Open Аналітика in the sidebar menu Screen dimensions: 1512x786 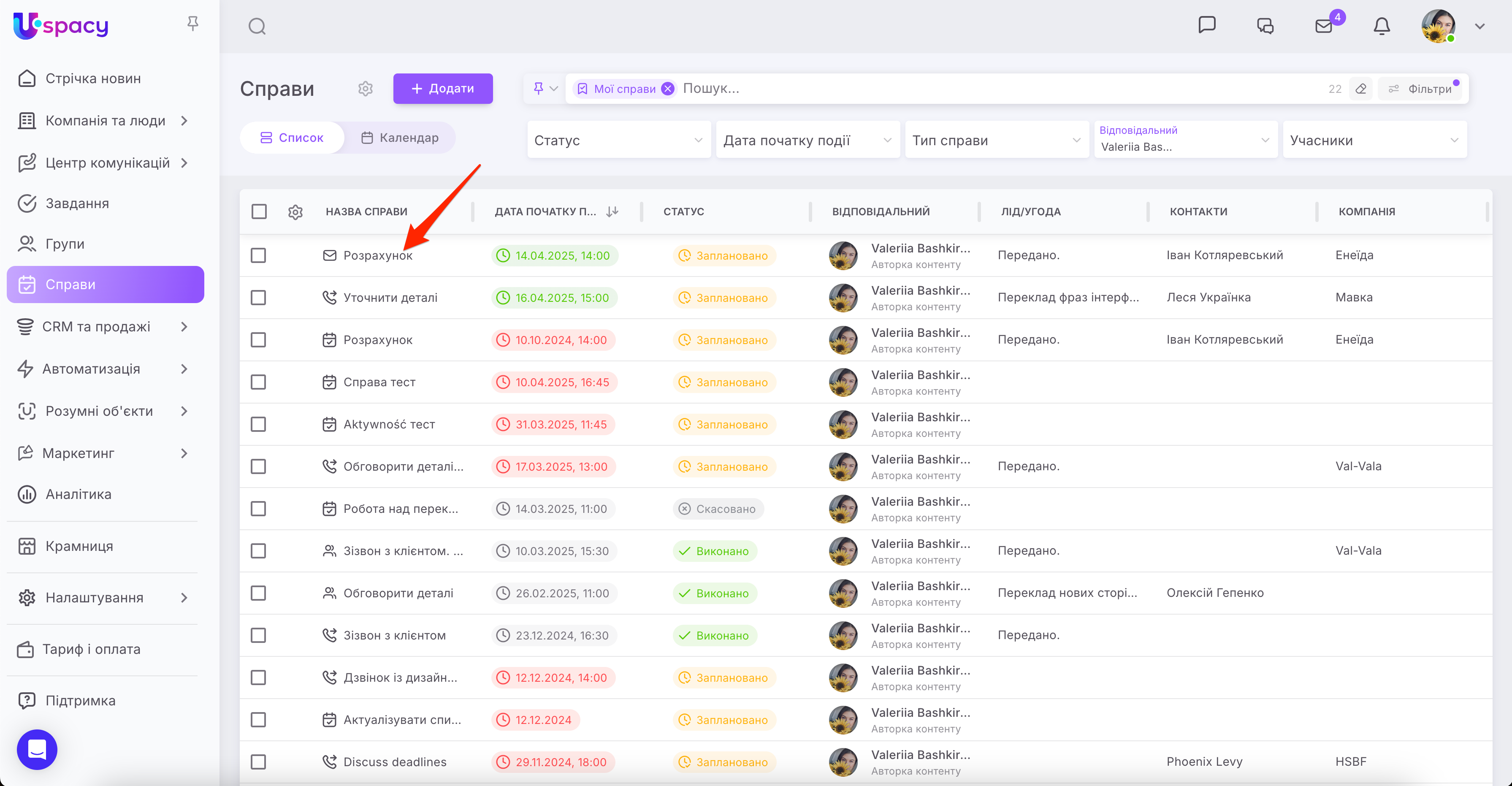(79, 494)
